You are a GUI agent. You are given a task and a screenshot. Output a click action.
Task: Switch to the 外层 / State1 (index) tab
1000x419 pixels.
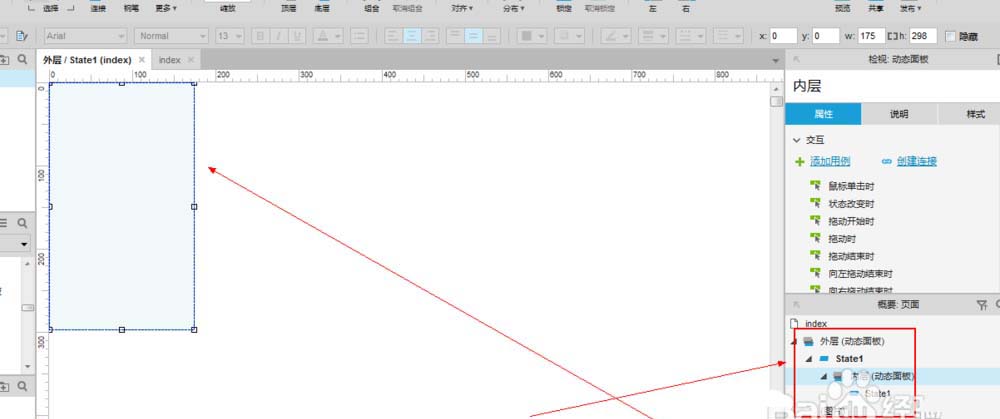pos(87,60)
